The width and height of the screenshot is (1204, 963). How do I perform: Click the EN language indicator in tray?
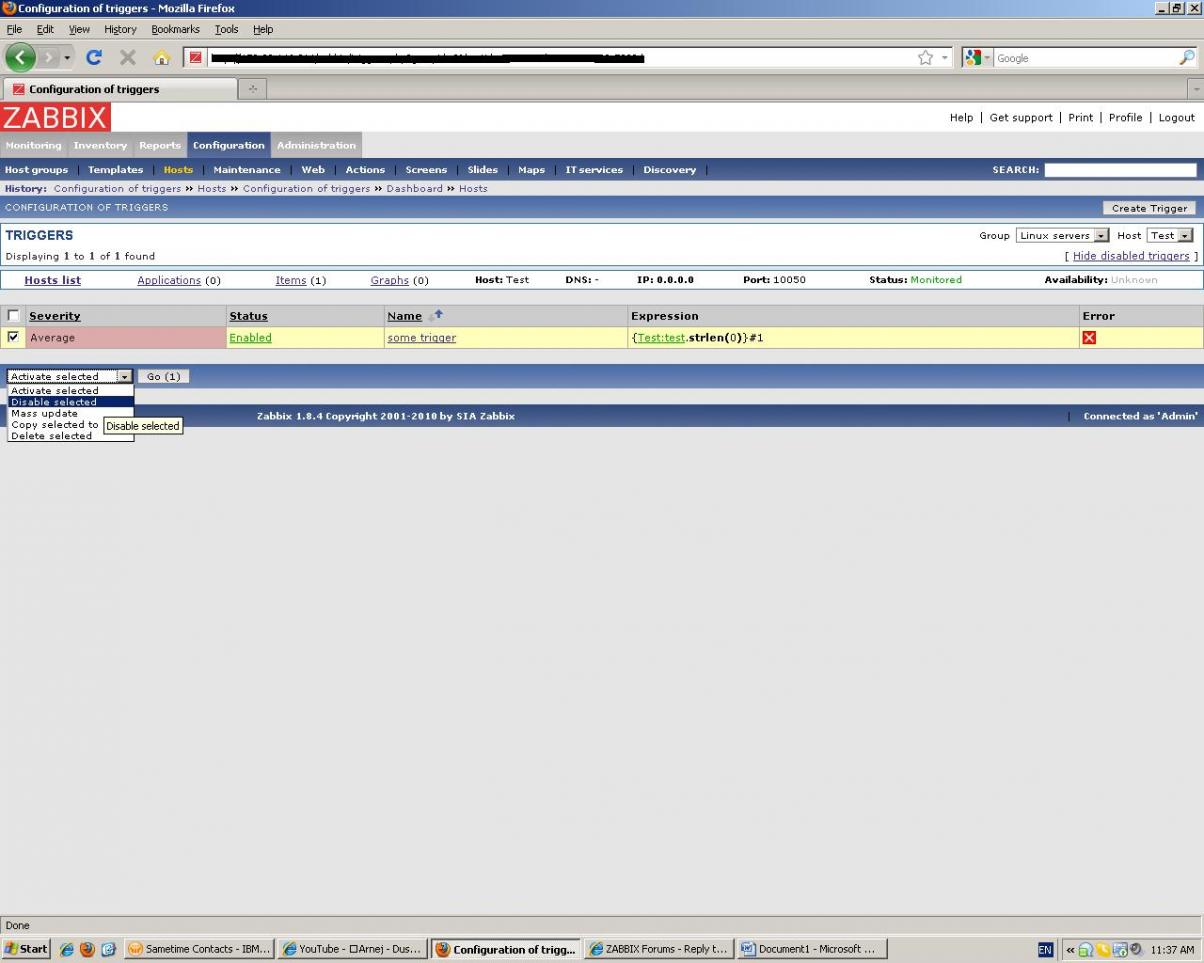coord(1045,950)
